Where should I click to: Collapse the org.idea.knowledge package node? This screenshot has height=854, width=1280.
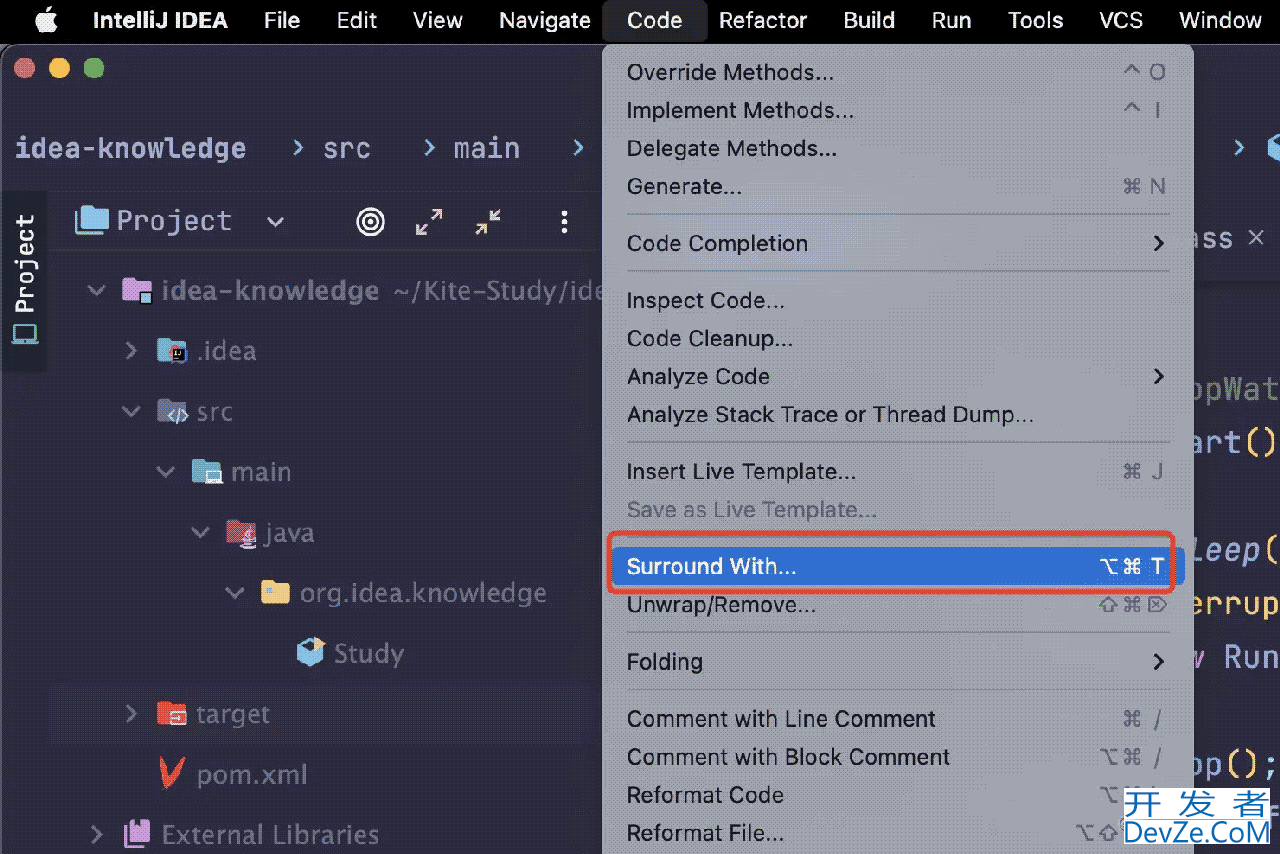tap(234, 593)
